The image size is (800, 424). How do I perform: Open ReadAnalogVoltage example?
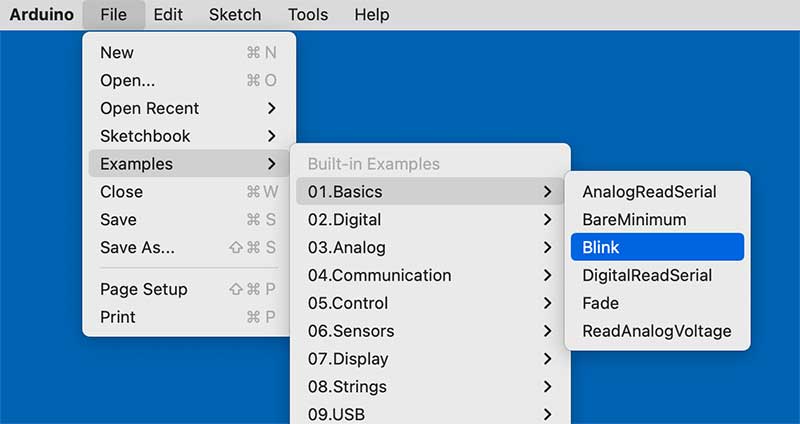657,331
